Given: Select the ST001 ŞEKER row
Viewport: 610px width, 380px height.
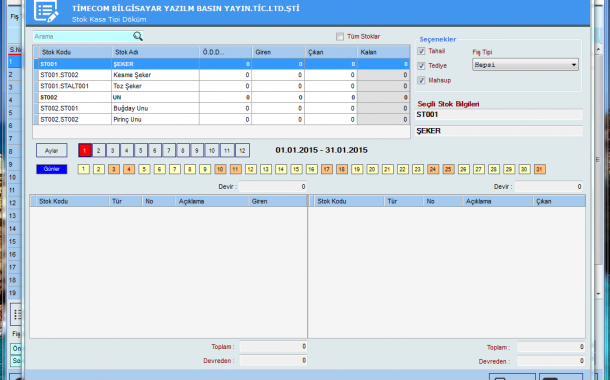Looking at the screenshot, I should [x=222, y=64].
